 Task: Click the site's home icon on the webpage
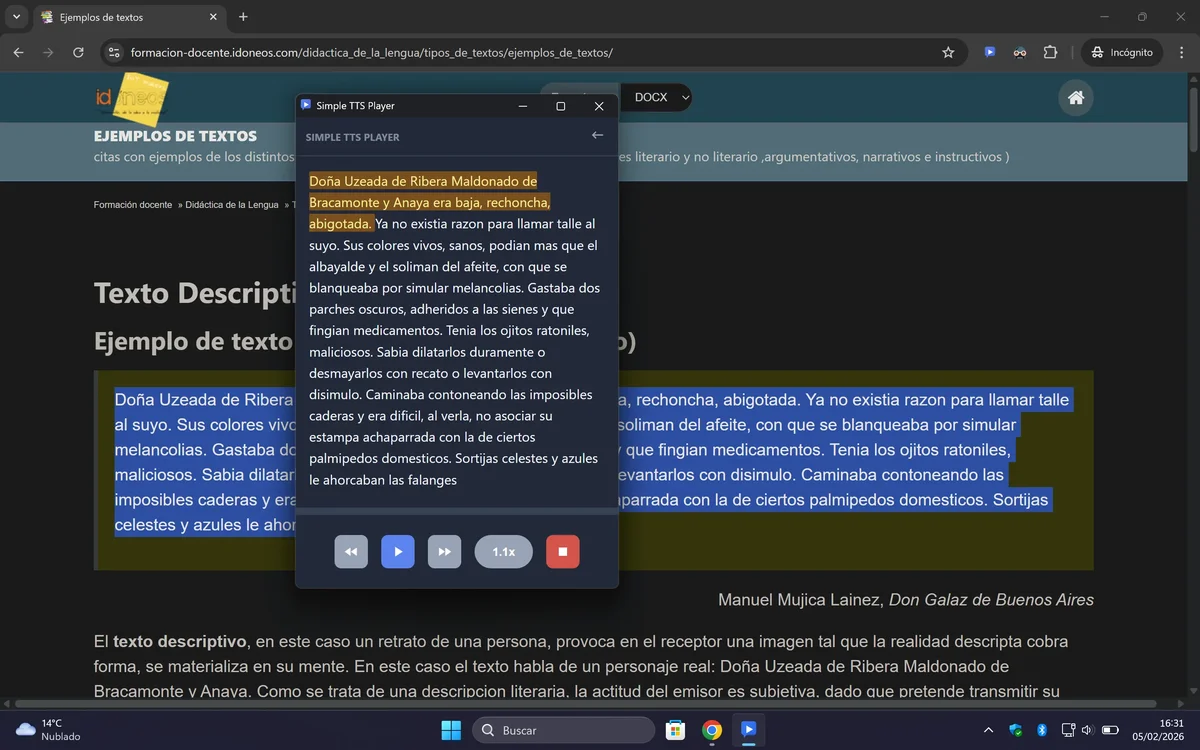click(1075, 97)
